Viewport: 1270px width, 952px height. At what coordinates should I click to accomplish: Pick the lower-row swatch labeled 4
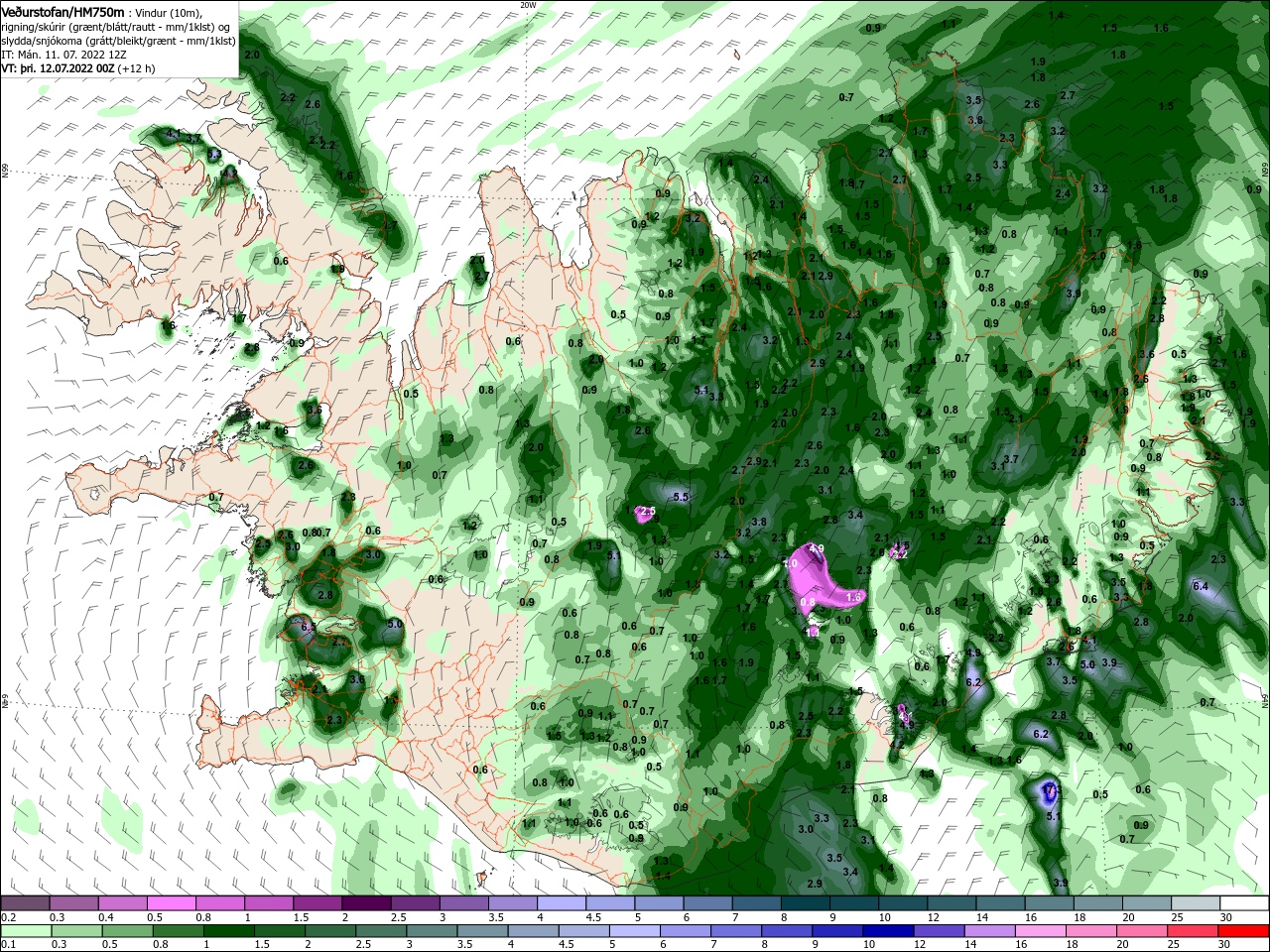[533, 931]
